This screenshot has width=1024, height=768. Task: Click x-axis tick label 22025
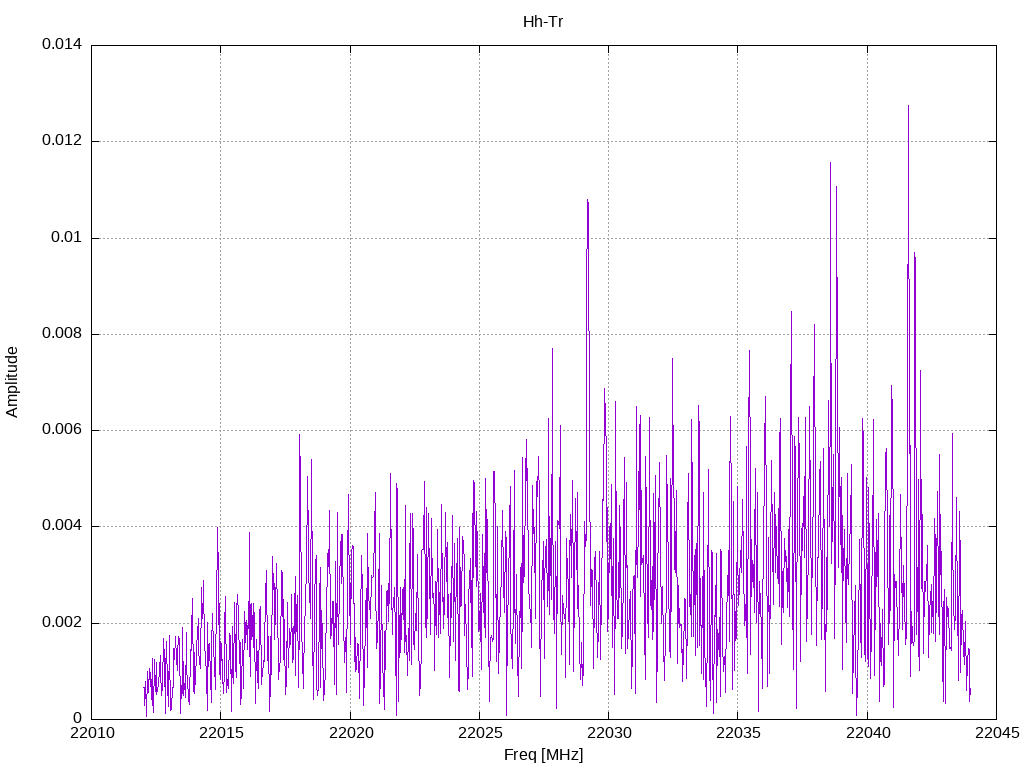[480, 733]
